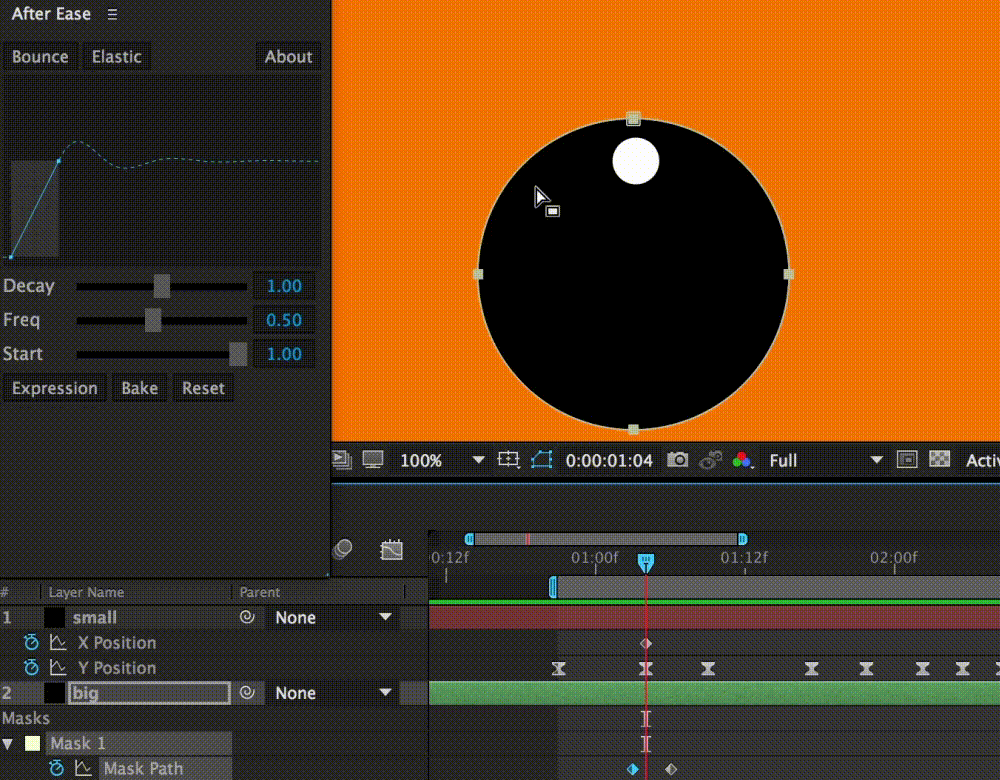
Task: Select the Mask Path property
Action: 143,769
